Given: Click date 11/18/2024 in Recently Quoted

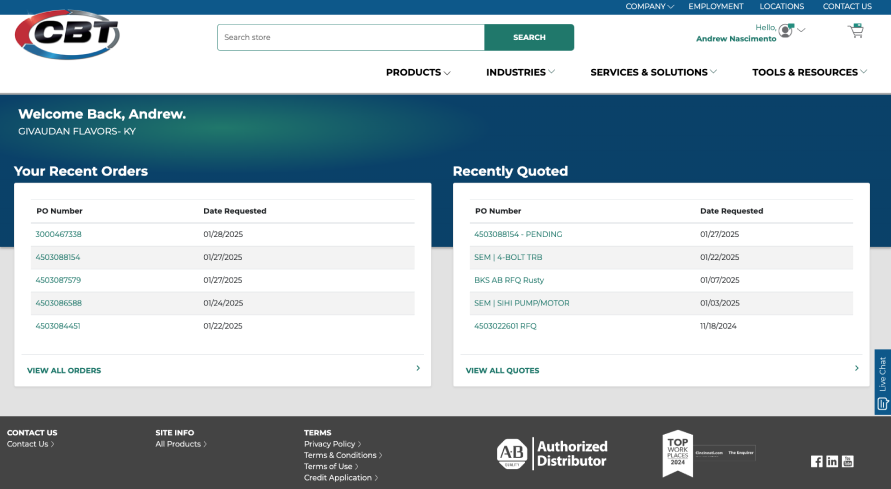Looking at the screenshot, I should click(x=718, y=326).
